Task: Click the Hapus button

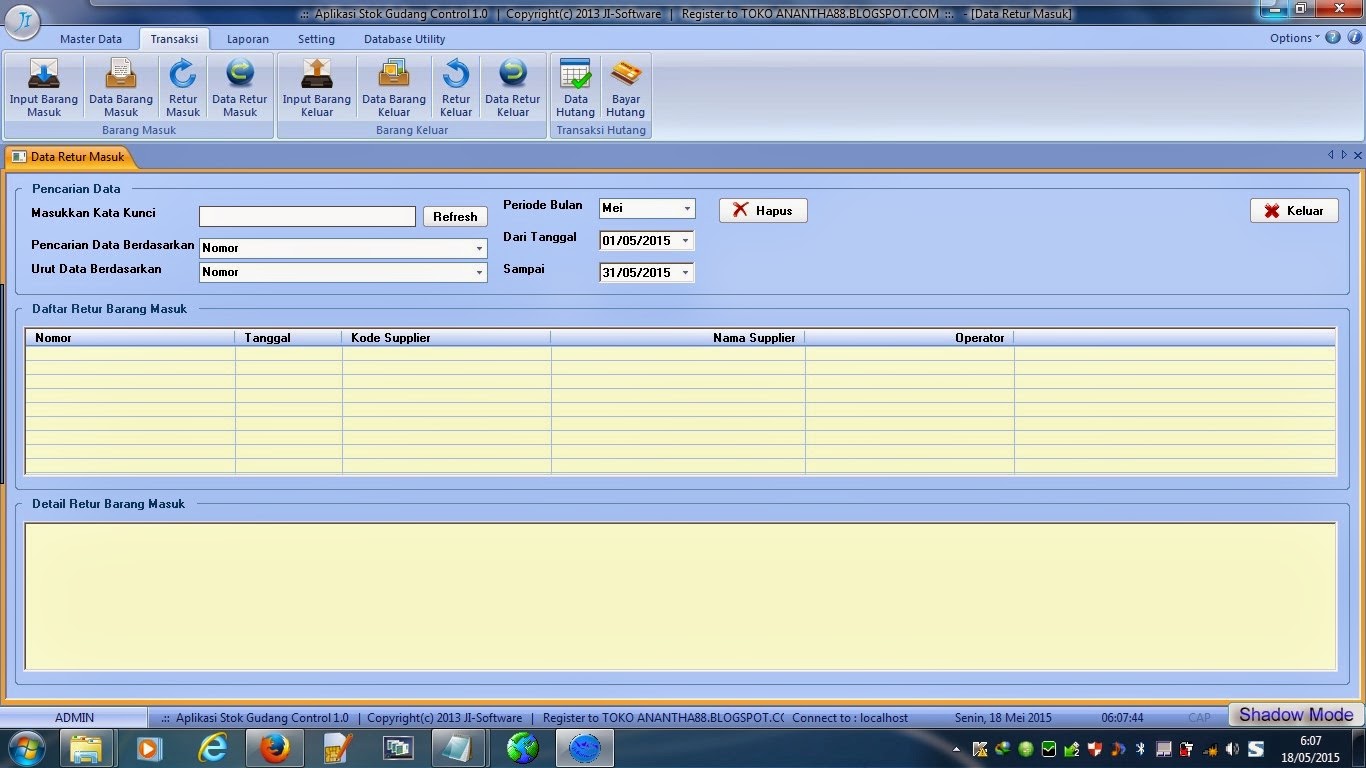Action: tap(763, 210)
